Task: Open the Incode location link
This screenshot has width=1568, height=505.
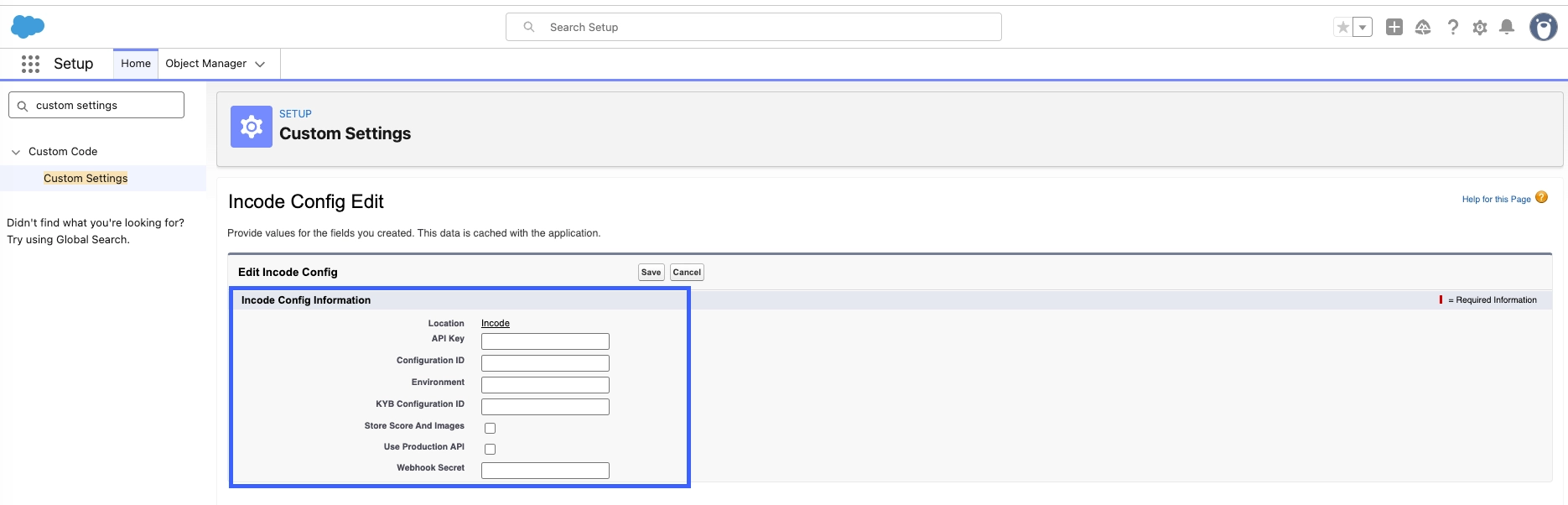Action: [x=496, y=324]
